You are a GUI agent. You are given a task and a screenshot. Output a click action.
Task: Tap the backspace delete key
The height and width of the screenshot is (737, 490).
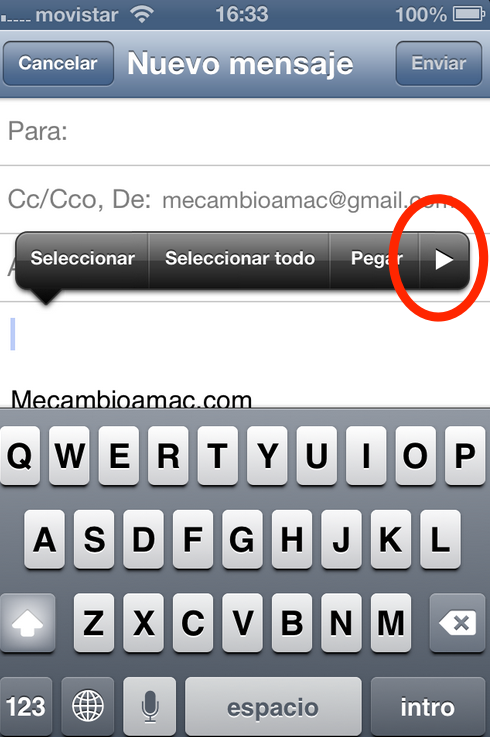457,623
